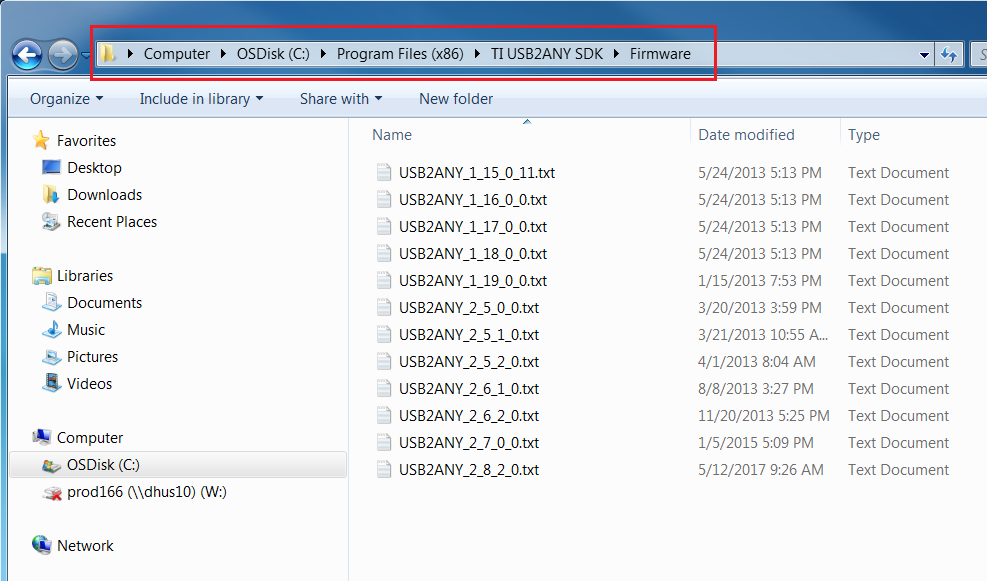This screenshot has width=987, height=581.
Task: Open the Share with menu
Action: (x=341, y=99)
